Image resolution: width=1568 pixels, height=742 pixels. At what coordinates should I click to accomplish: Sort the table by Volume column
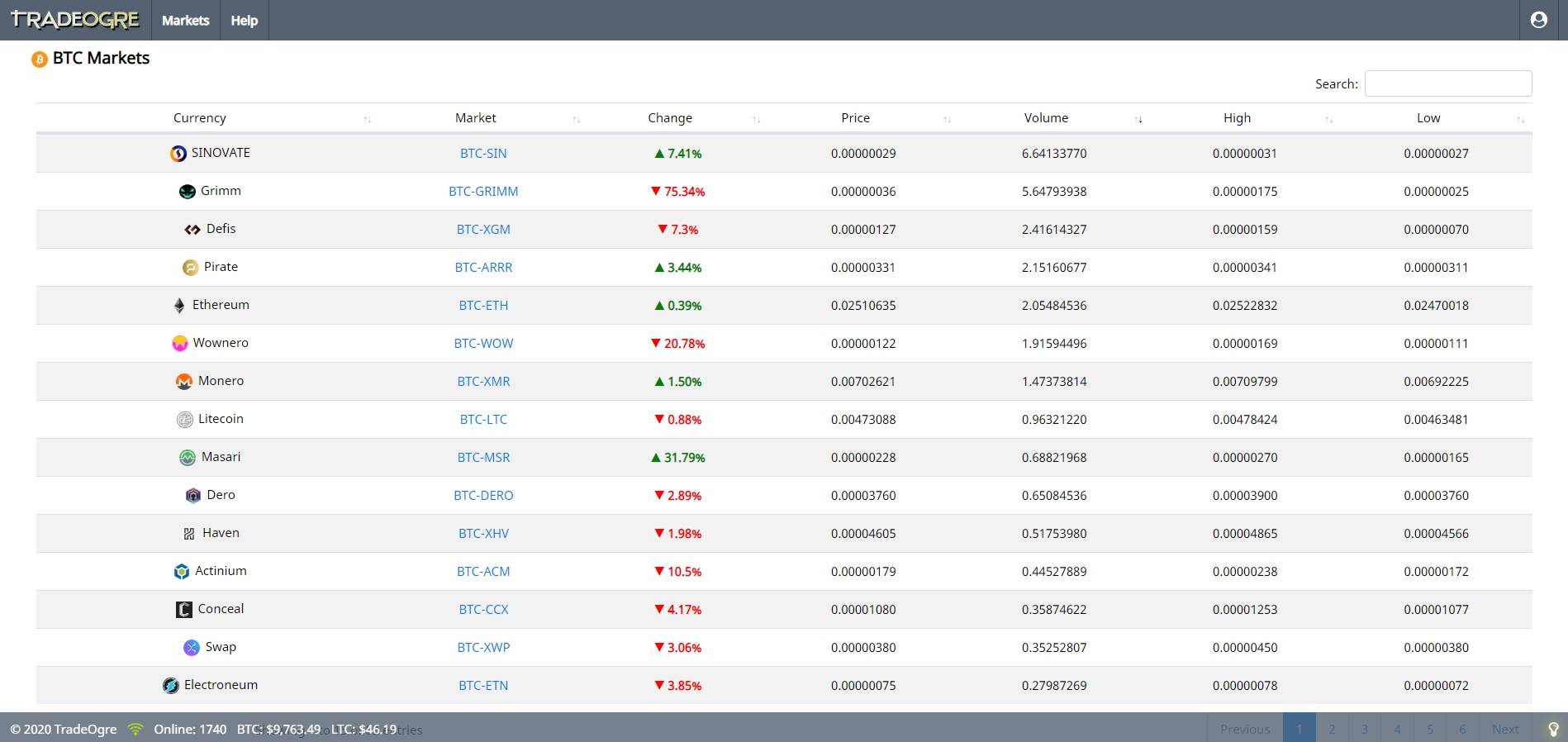pyautogui.click(x=1046, y=118)
